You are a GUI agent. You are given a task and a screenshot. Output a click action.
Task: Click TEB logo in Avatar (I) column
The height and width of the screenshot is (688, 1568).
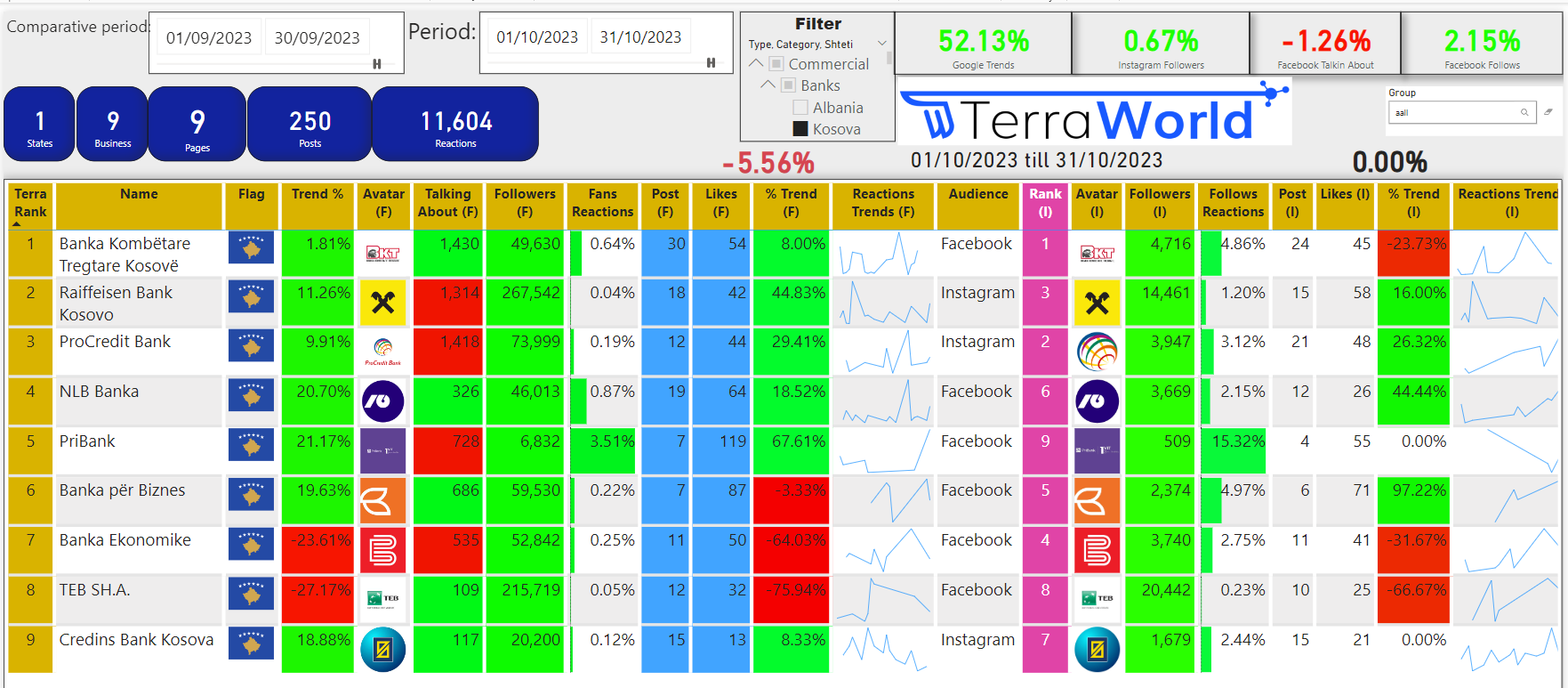(x=1098, y=599)
